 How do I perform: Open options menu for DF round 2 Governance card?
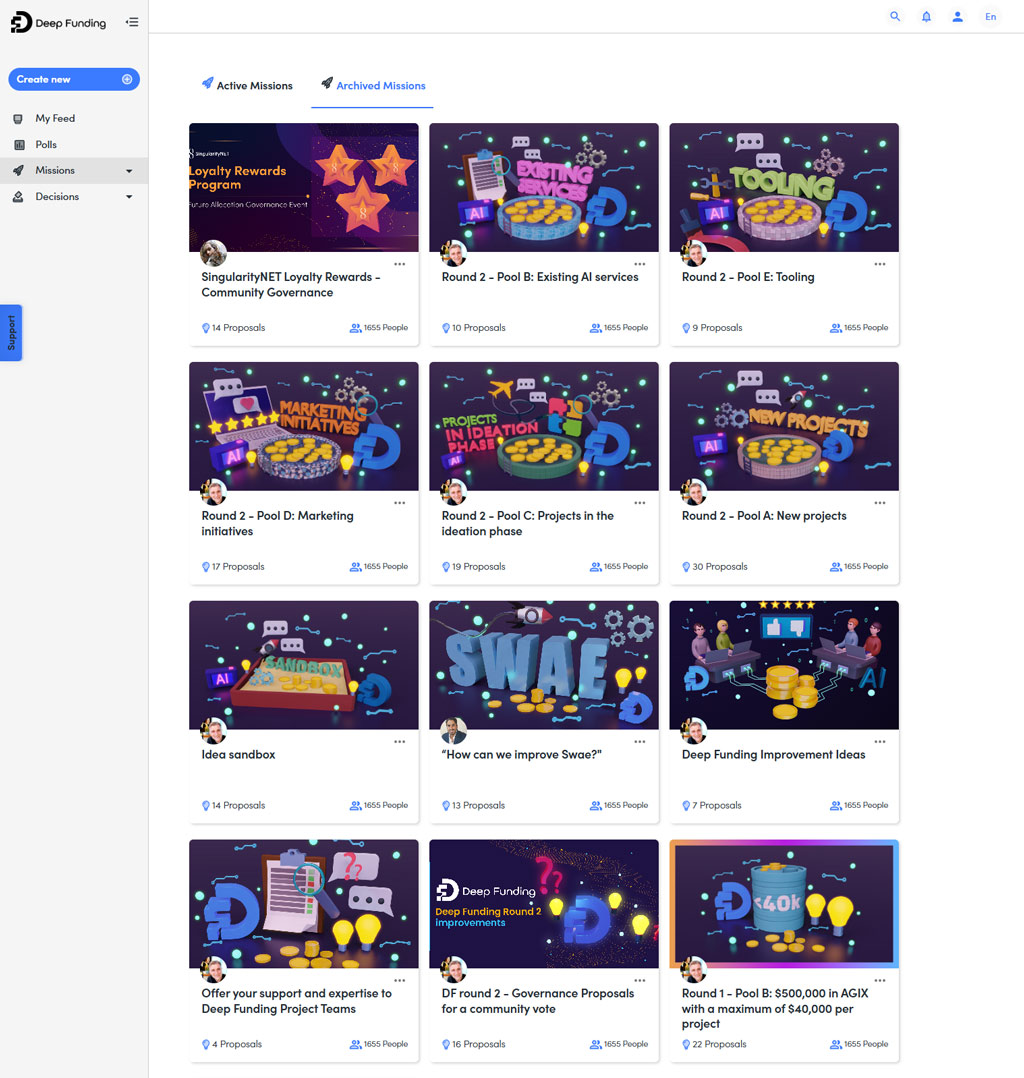pos(640,980)
